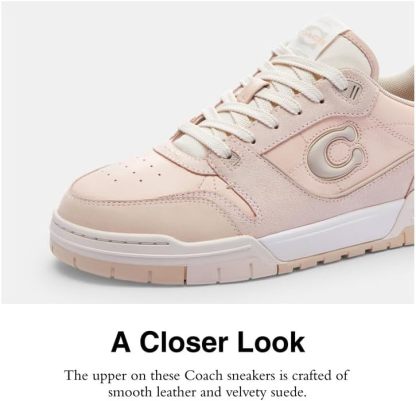Viewport: 416px width, 401px height.
Task: Click "smooth leather and velvety suede" text line
Action: coord(207,392)
